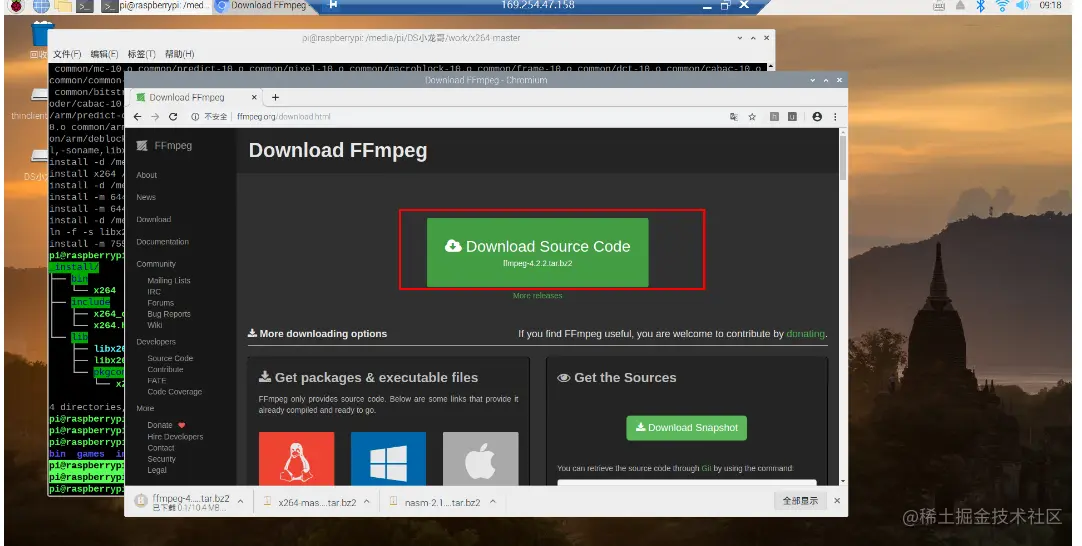Open 标签(T) menu in terminal window
Image resolution: width=1082 pixels, height=546 pixels.
click(141, 54)
